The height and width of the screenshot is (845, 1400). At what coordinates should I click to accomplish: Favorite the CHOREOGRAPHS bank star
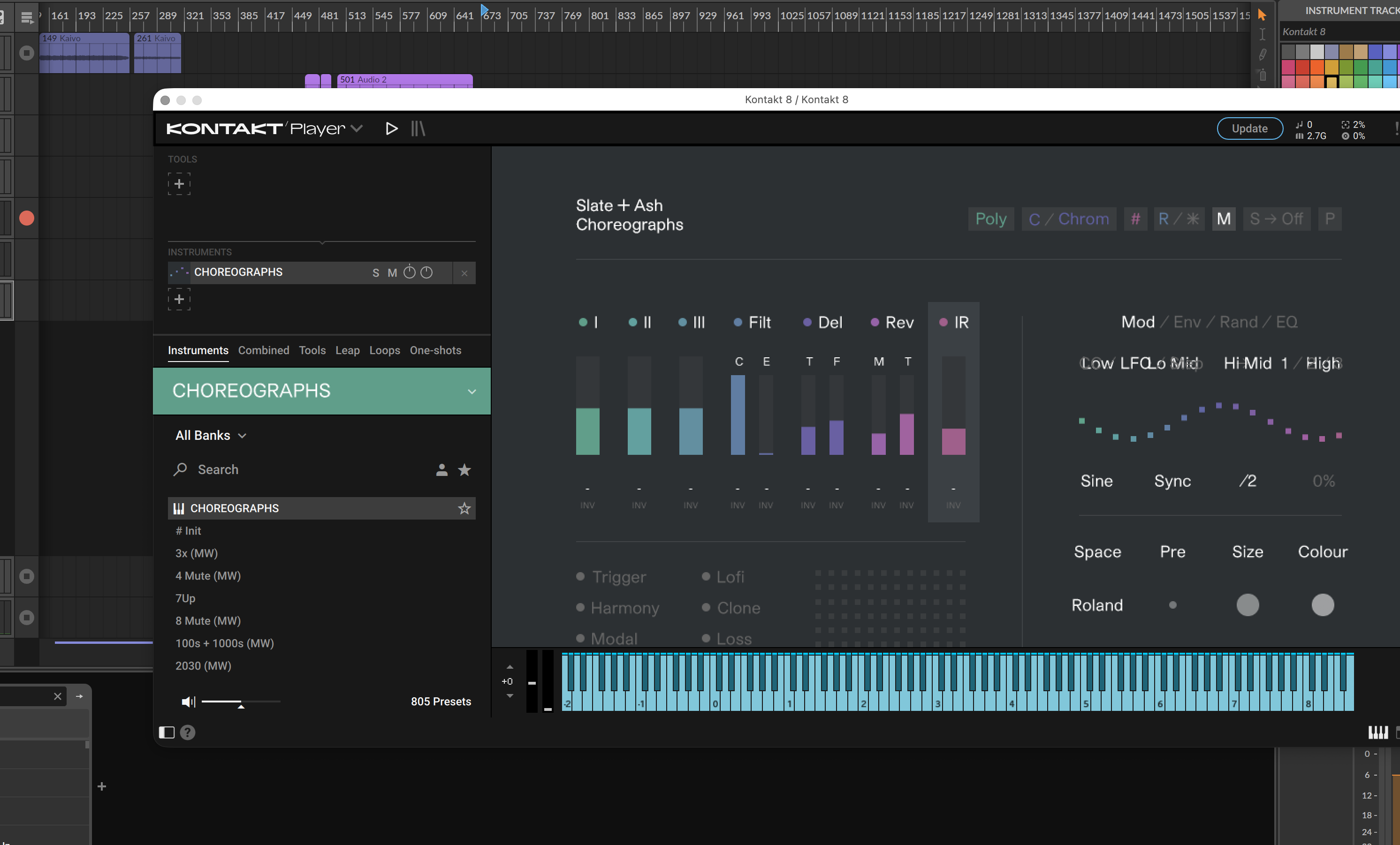pyautogui.click(x=464, y=508)
